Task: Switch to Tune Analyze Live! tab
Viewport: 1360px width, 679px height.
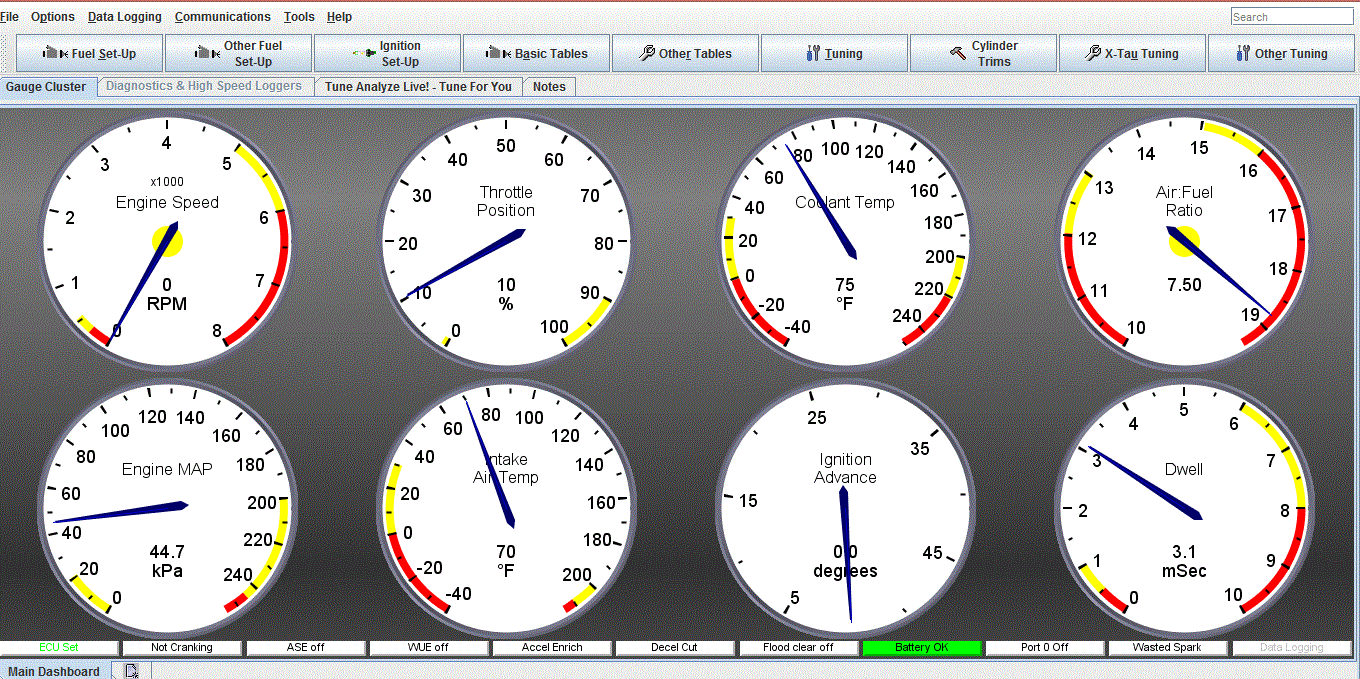Action: [417, 87]
